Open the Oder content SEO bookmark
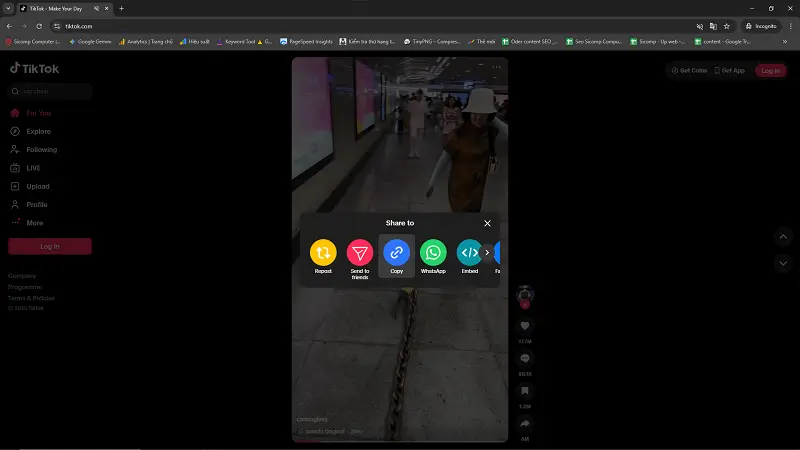800x450 pixels. coord(530,42)
